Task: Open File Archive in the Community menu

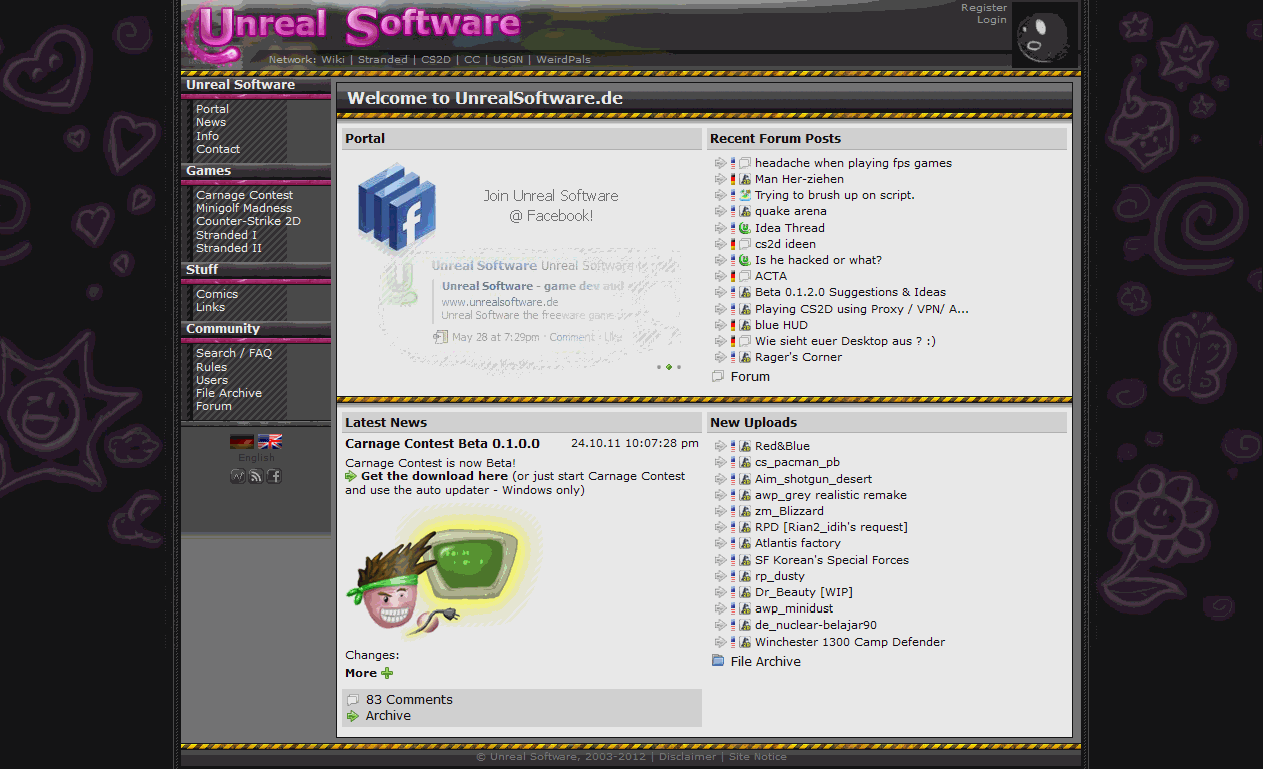Action: (229, 393)
